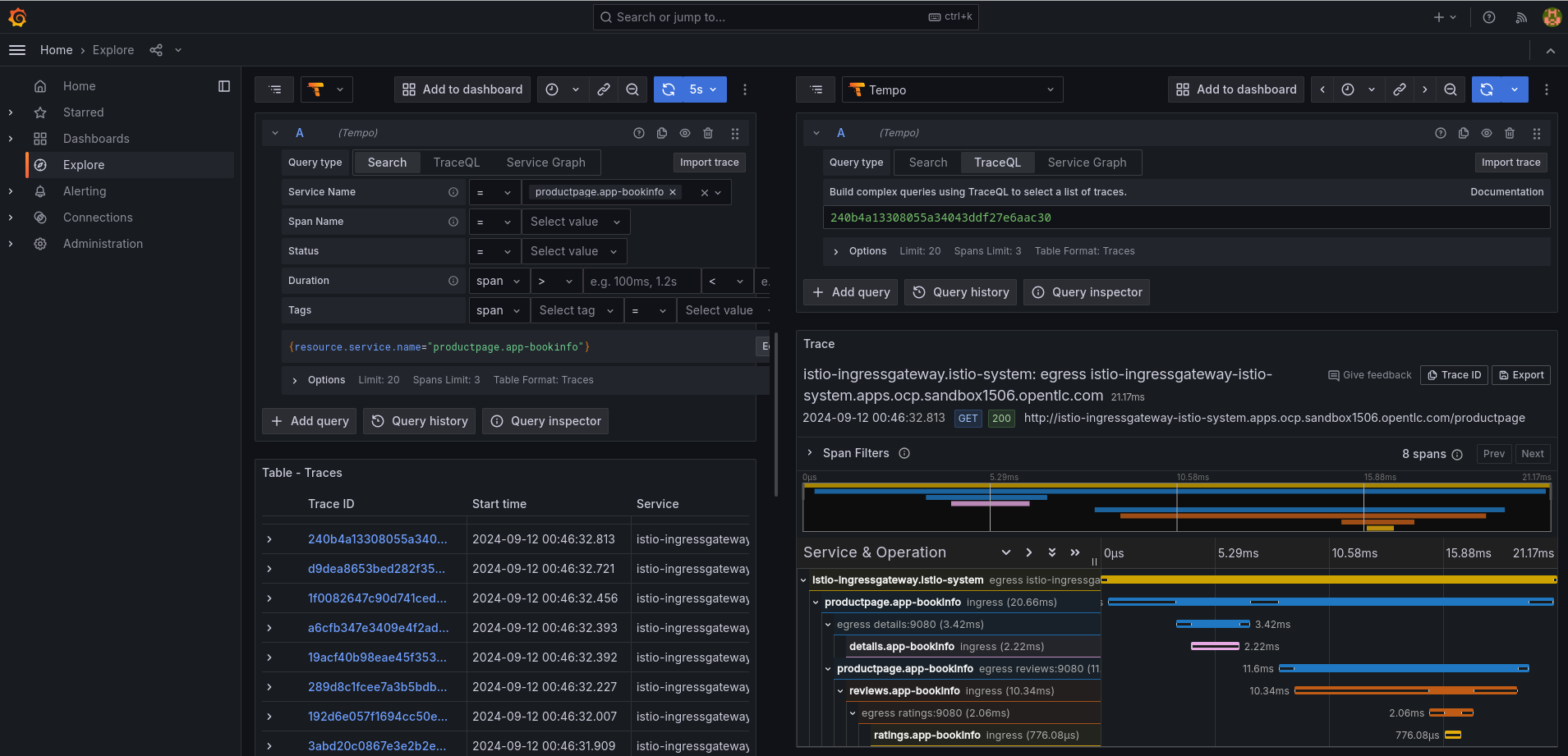Click the TraceQL query input field
Image resolution: width=1568 pixels, height=756 pixels.
click(1186, 218)
